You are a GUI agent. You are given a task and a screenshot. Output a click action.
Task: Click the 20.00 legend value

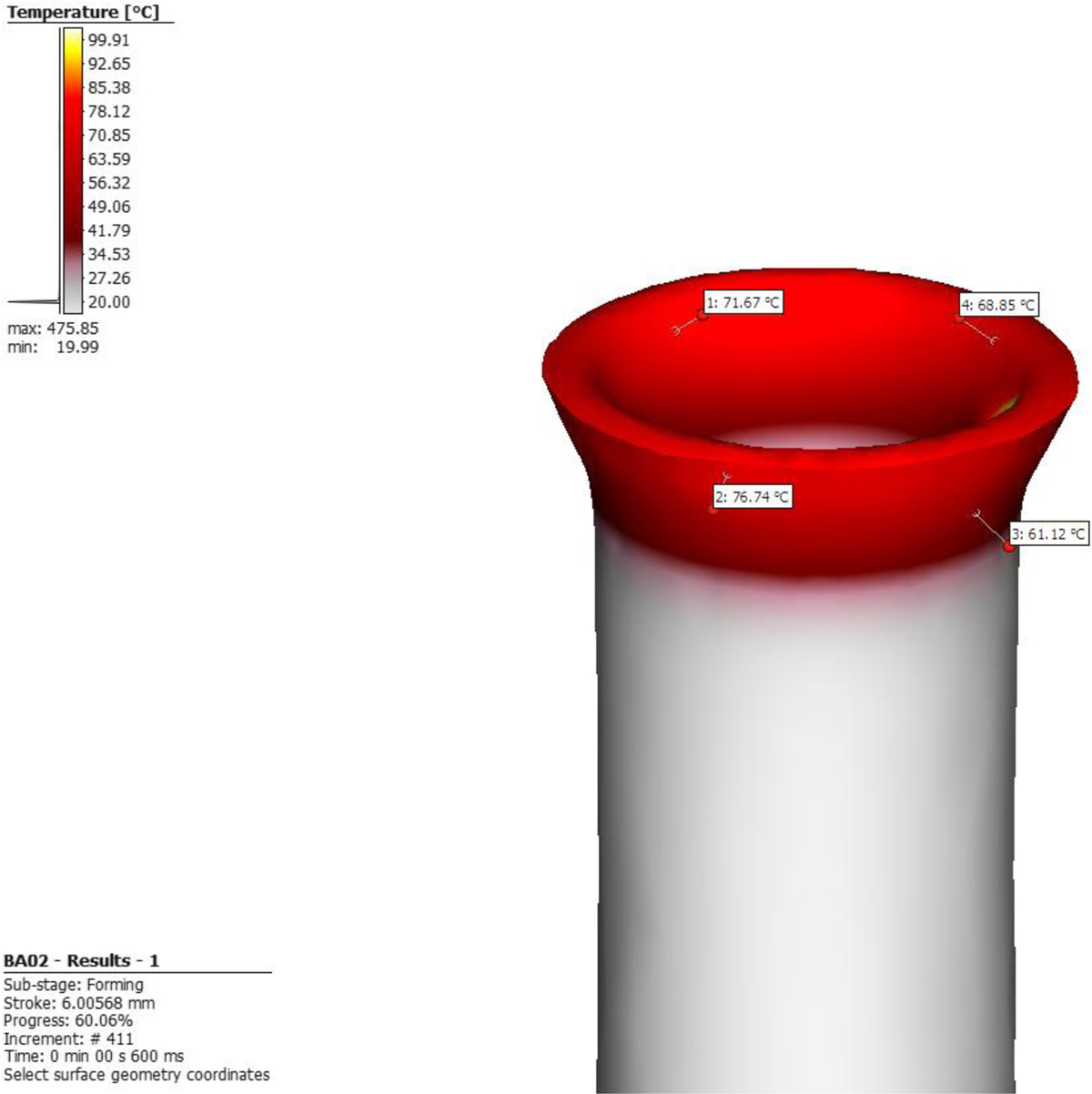(x=108, y=302)
